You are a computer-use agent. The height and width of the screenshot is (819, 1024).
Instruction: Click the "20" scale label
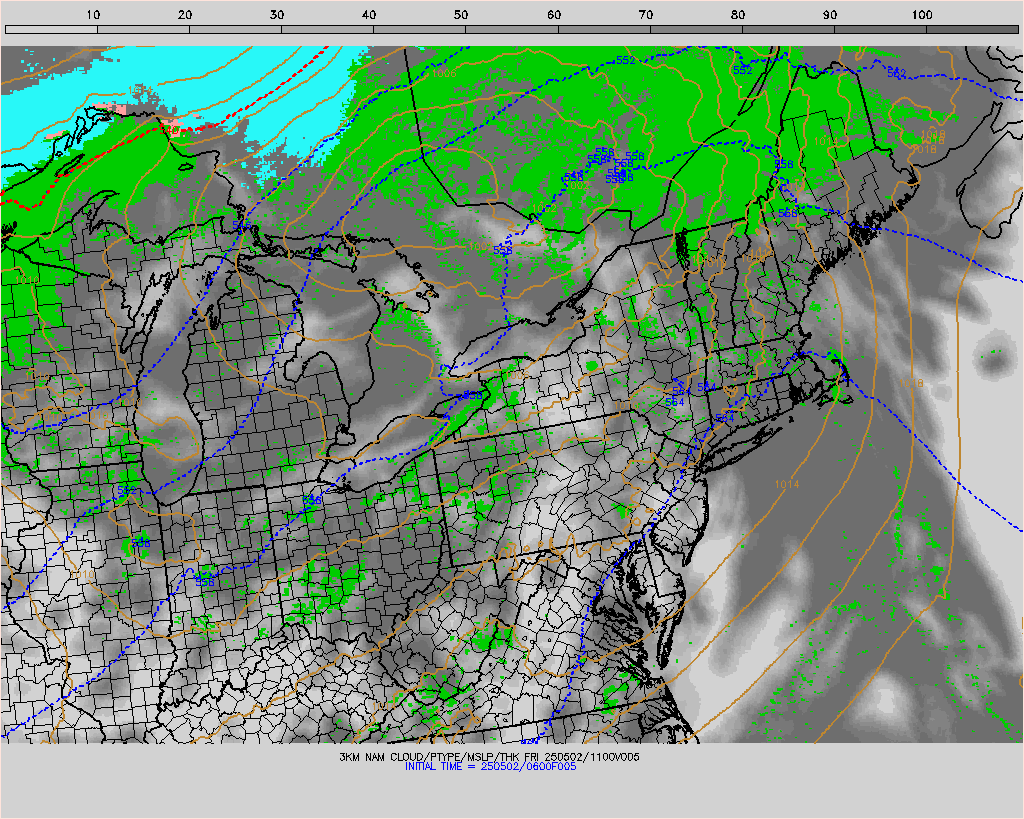[x=185, y=14]
